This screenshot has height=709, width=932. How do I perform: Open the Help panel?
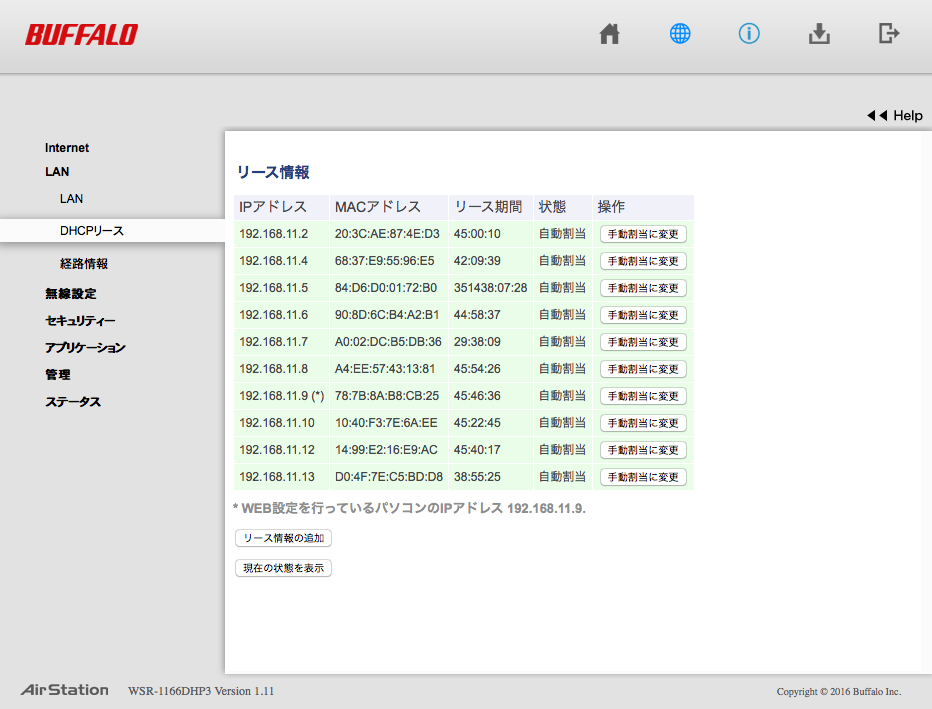(895, 115)
